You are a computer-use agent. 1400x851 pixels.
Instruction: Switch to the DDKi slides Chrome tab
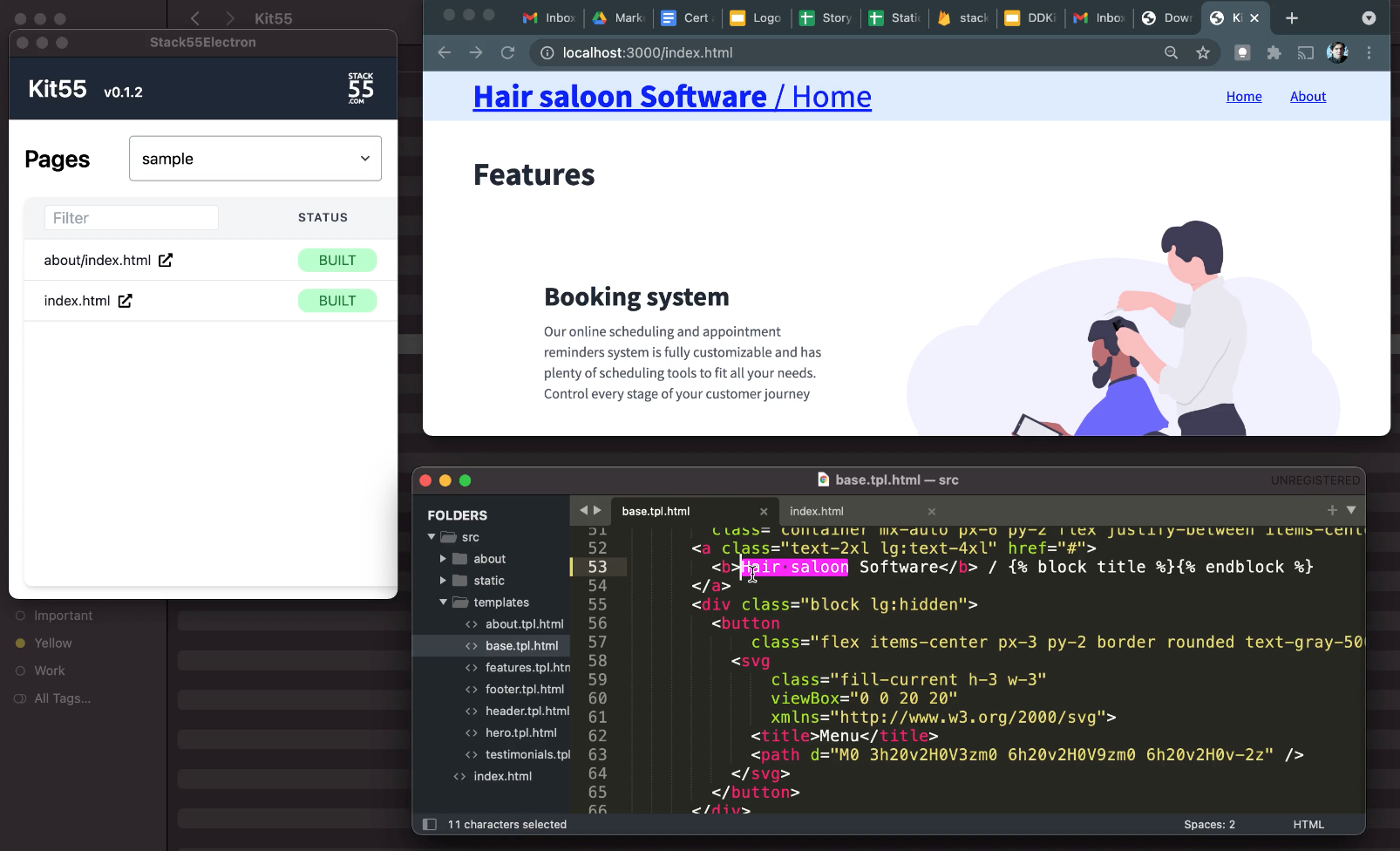click(1030, 17)
